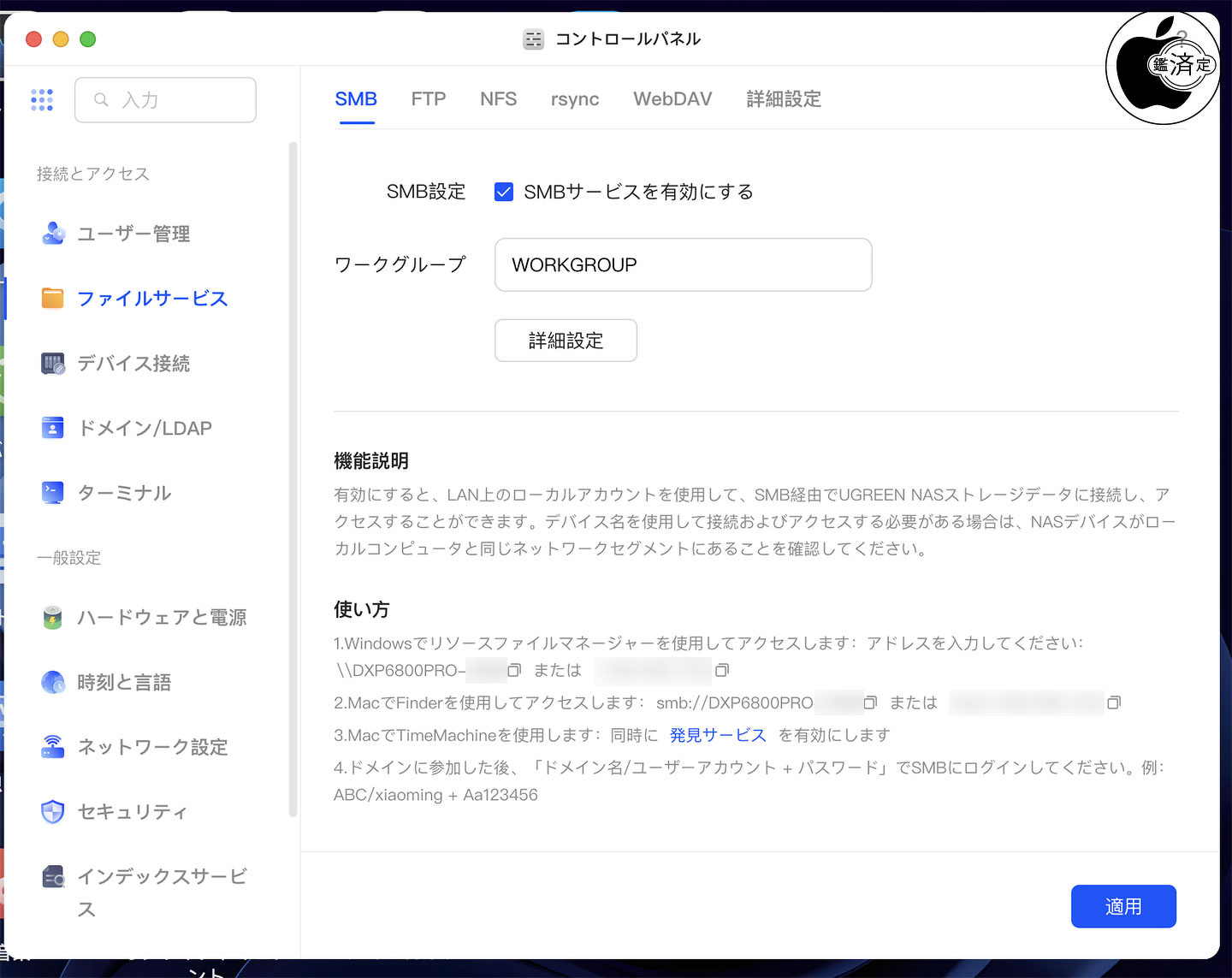Click the Time and Language globe icon

[x=53, y=682]
